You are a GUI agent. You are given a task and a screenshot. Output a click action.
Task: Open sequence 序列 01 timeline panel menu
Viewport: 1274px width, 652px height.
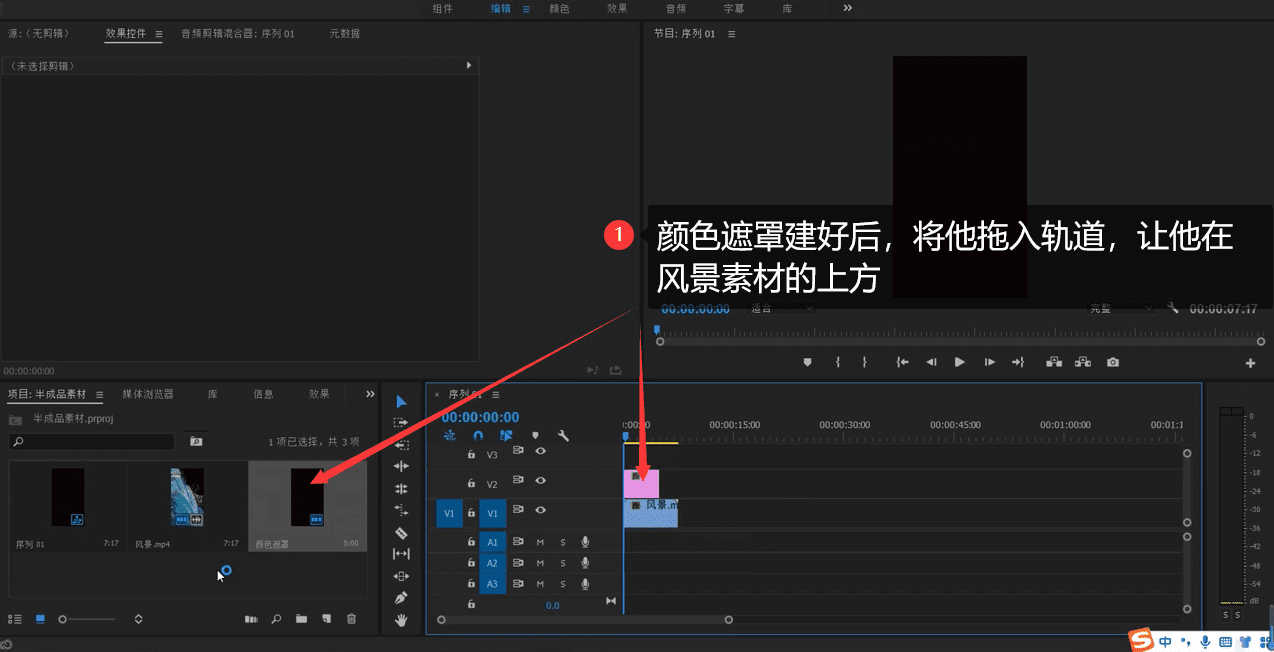point(494,394)
